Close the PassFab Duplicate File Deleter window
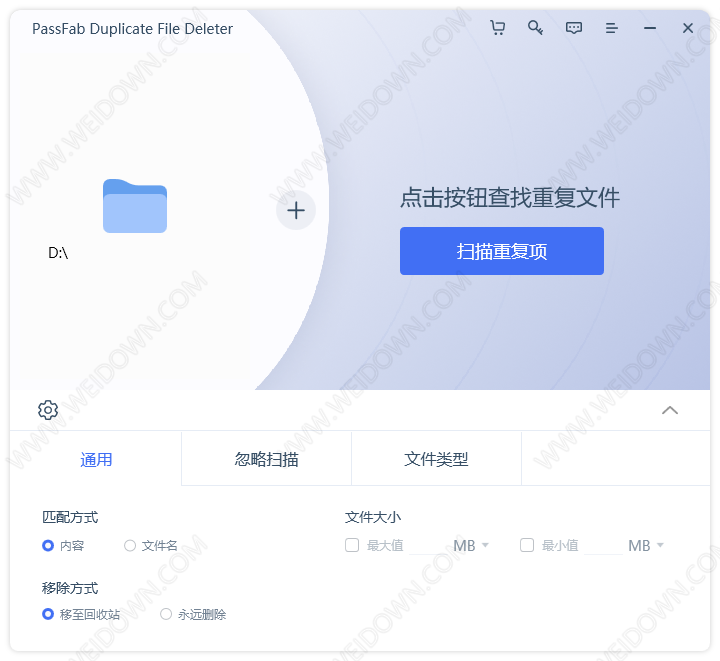 [x=687, y=28]
